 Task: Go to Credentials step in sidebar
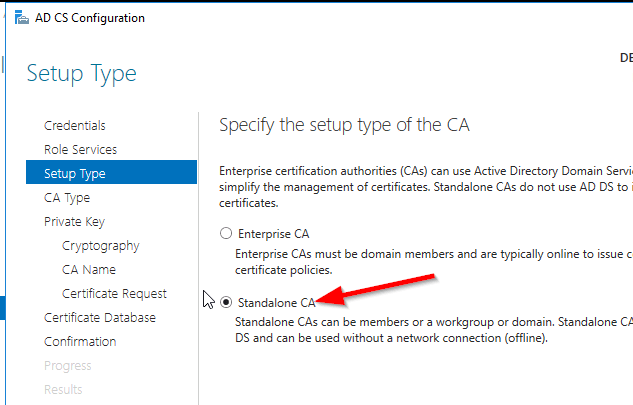tap(75, 126)
